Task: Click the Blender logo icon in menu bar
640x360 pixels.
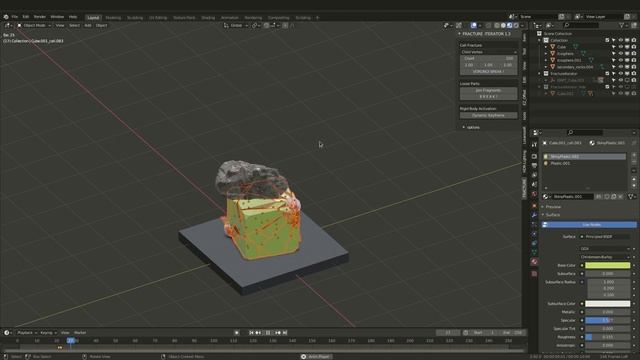Action: pos(6,17)
